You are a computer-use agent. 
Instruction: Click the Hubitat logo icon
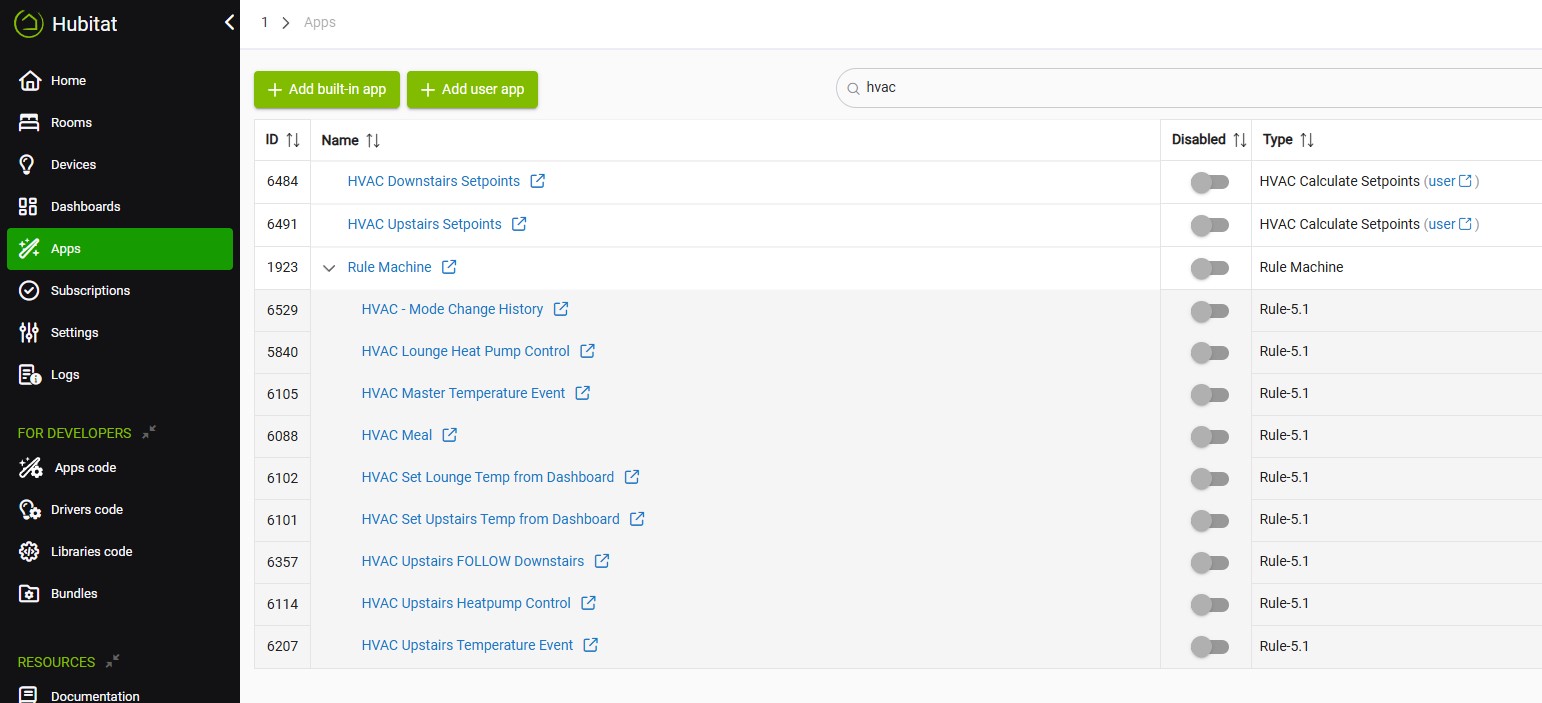click(x=29, y=23)
